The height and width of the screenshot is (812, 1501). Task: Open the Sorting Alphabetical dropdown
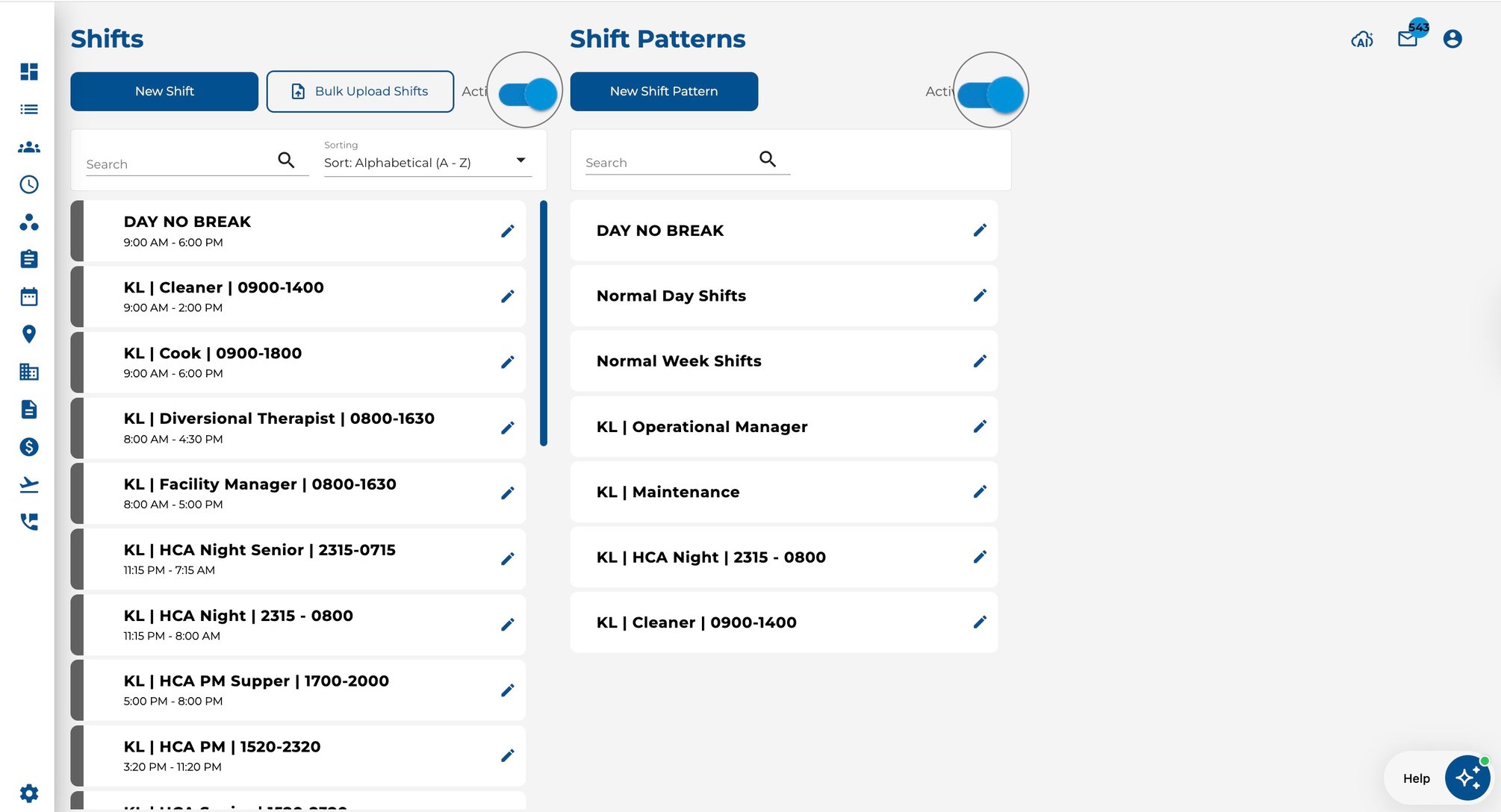pos(427,162)
